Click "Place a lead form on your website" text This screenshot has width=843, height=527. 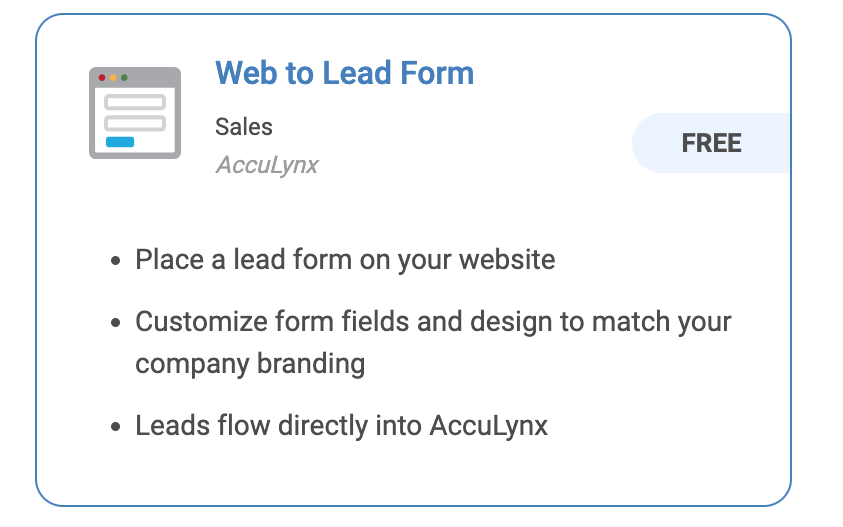point(345,260)
